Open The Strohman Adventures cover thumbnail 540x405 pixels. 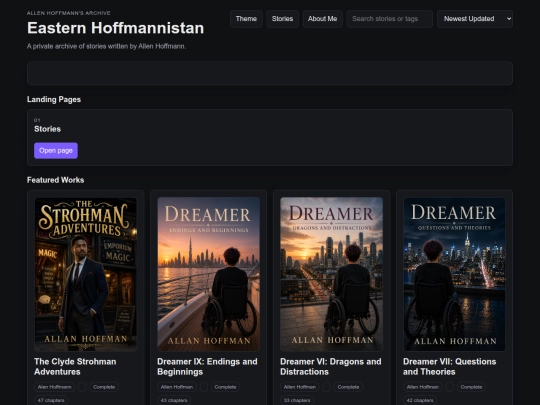pyautogui.click(x=86, y=274)
